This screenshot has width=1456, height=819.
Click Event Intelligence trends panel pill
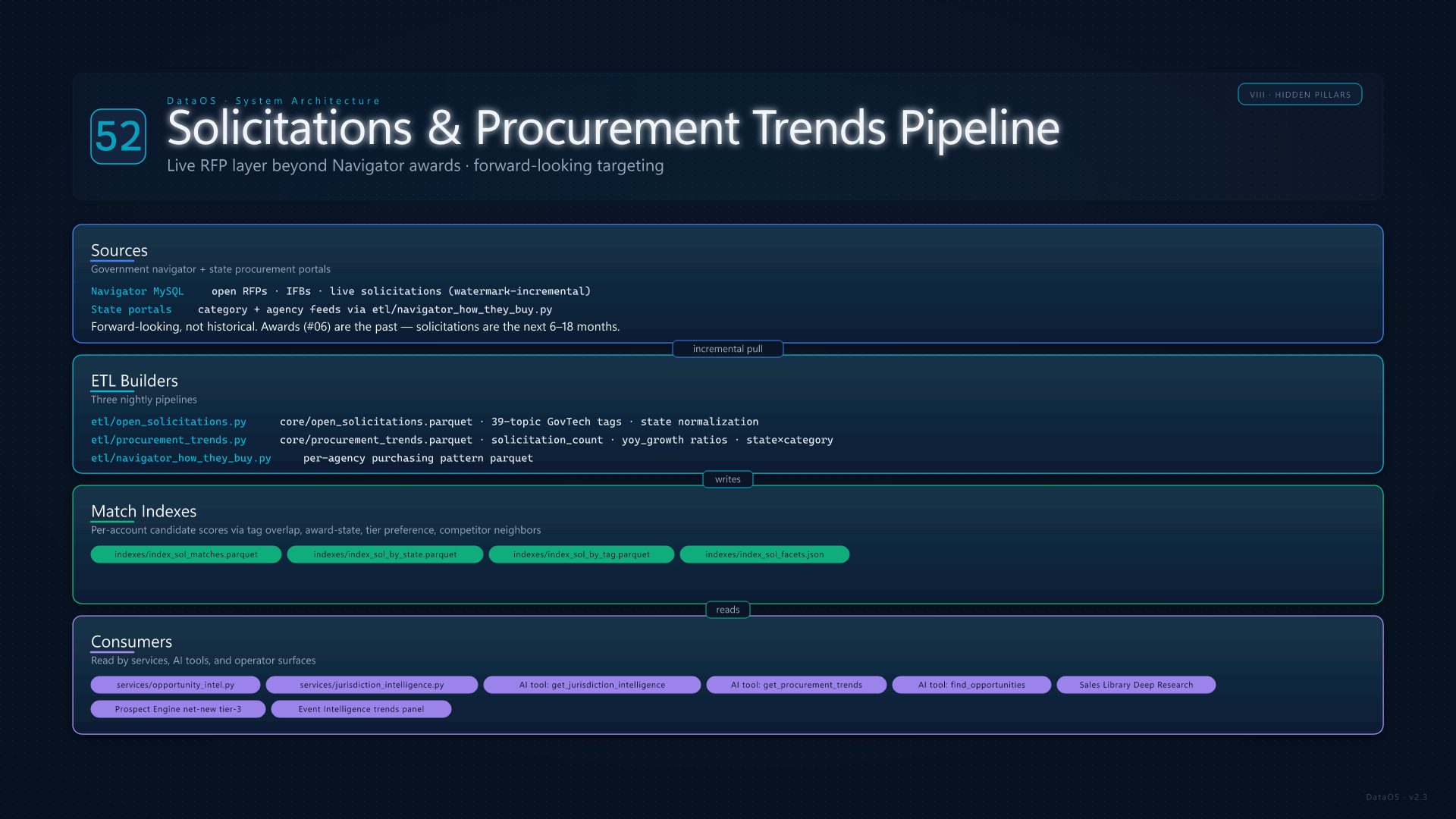361,709
